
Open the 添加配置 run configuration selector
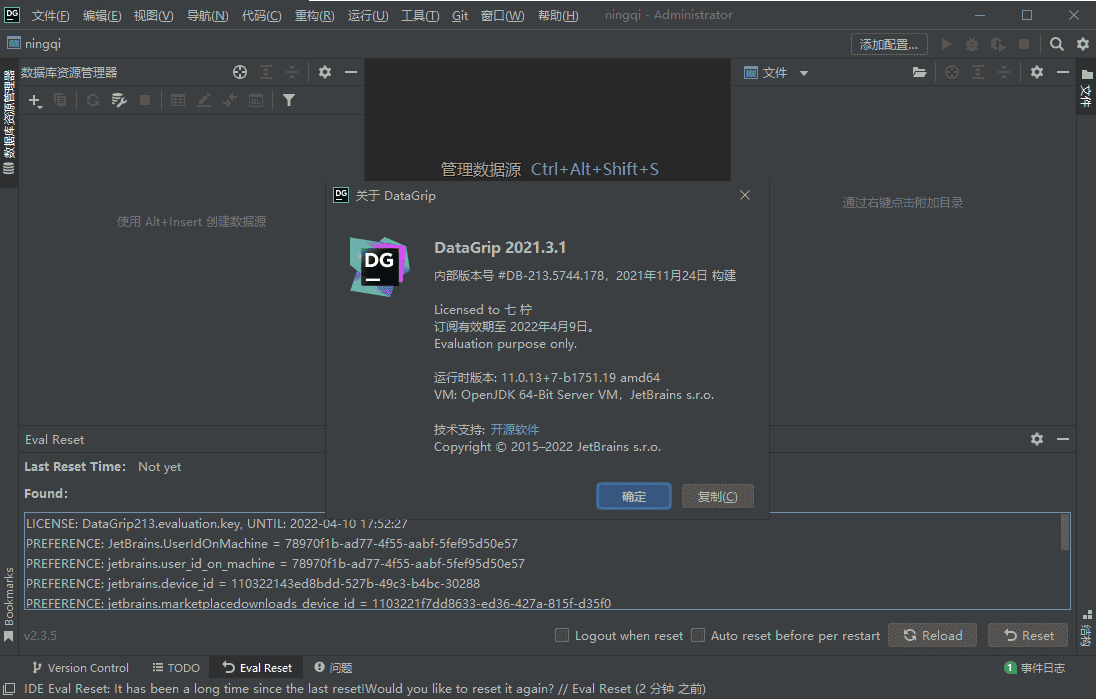889,44
